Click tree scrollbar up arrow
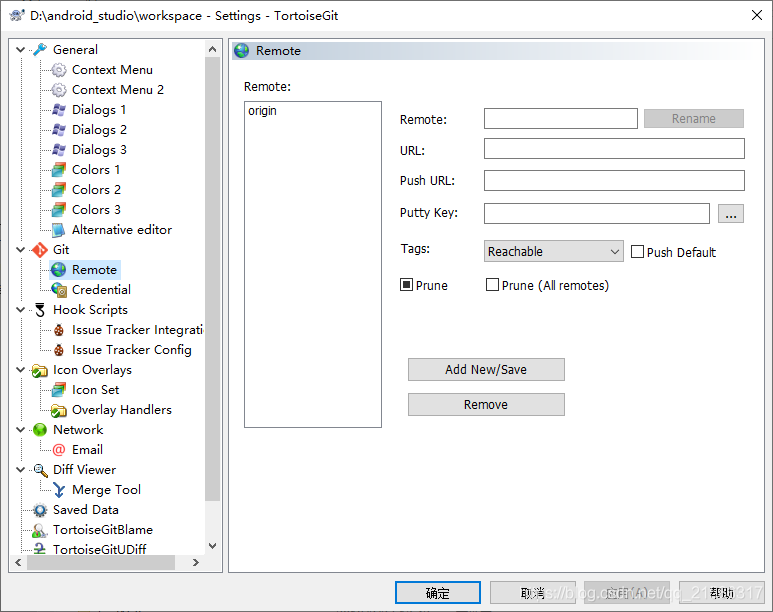 pos(212,49)
